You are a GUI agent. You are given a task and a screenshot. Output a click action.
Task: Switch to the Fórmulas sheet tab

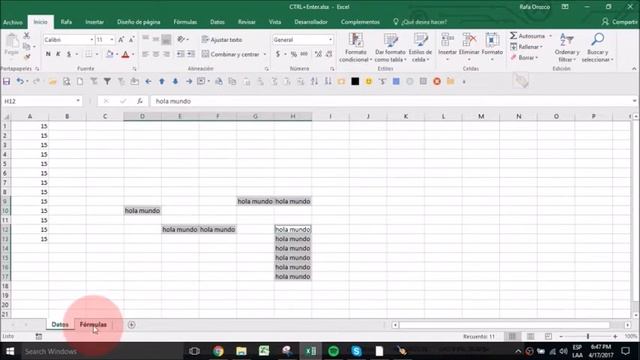93,324
